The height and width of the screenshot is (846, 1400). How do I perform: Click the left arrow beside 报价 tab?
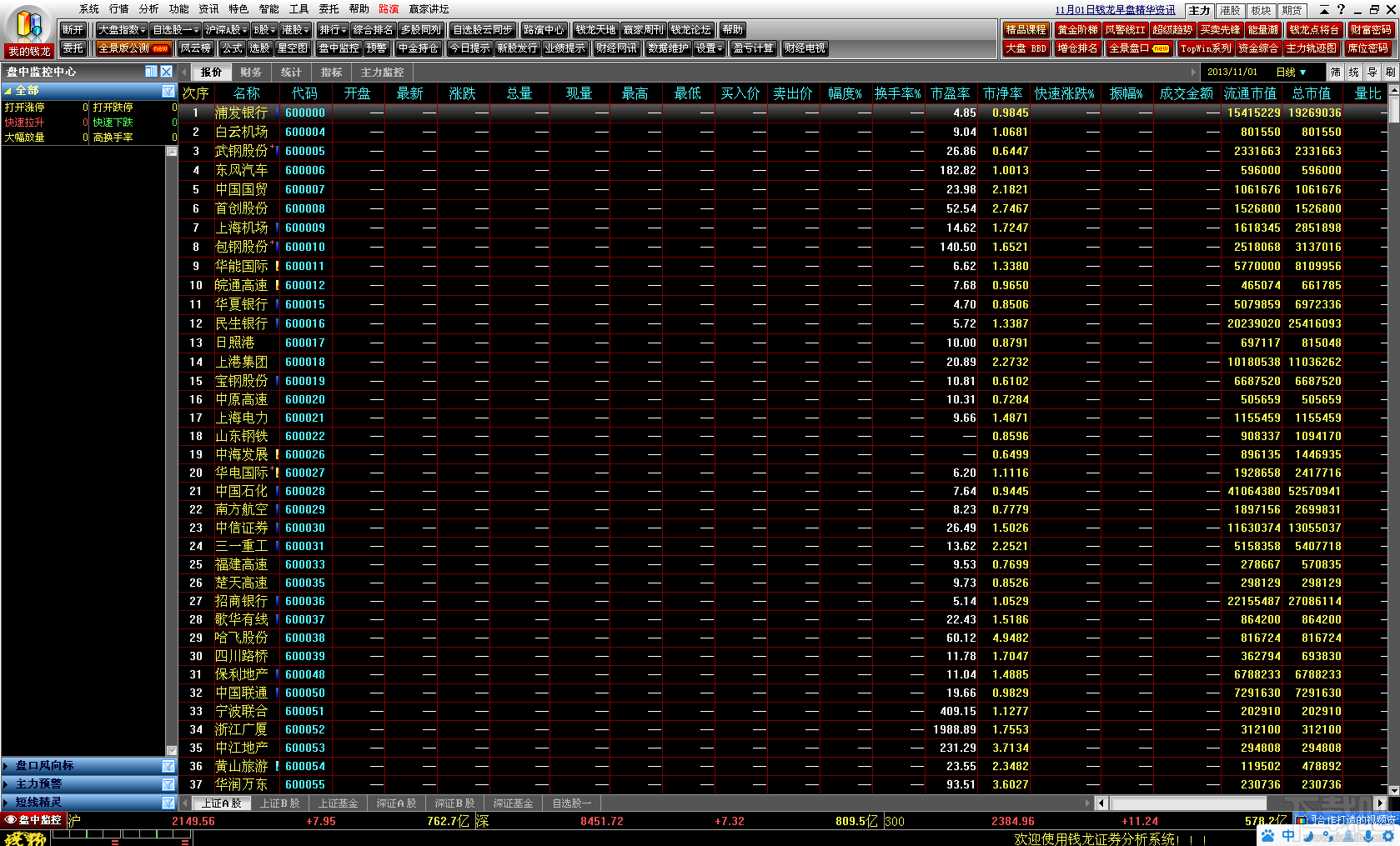(x=184, y=73)
